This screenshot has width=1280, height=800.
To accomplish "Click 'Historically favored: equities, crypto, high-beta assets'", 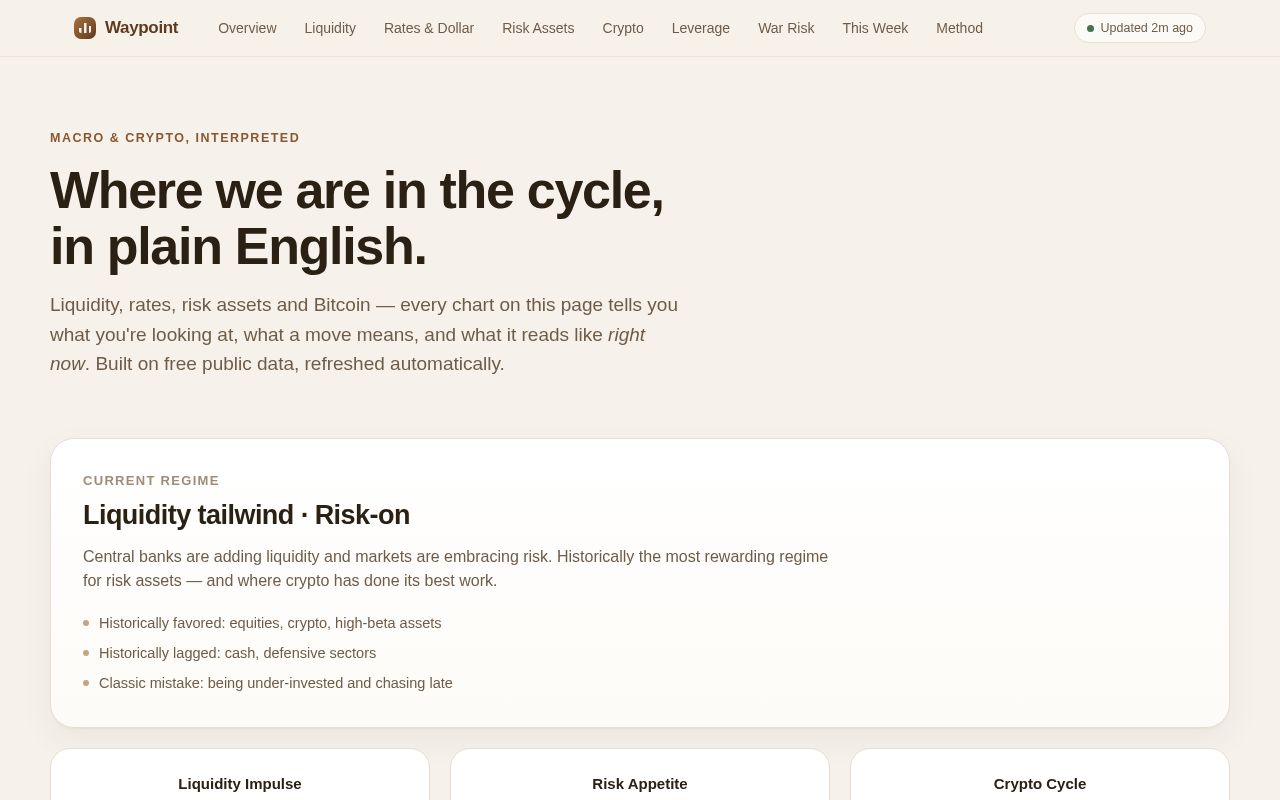I will coord(270,623).
